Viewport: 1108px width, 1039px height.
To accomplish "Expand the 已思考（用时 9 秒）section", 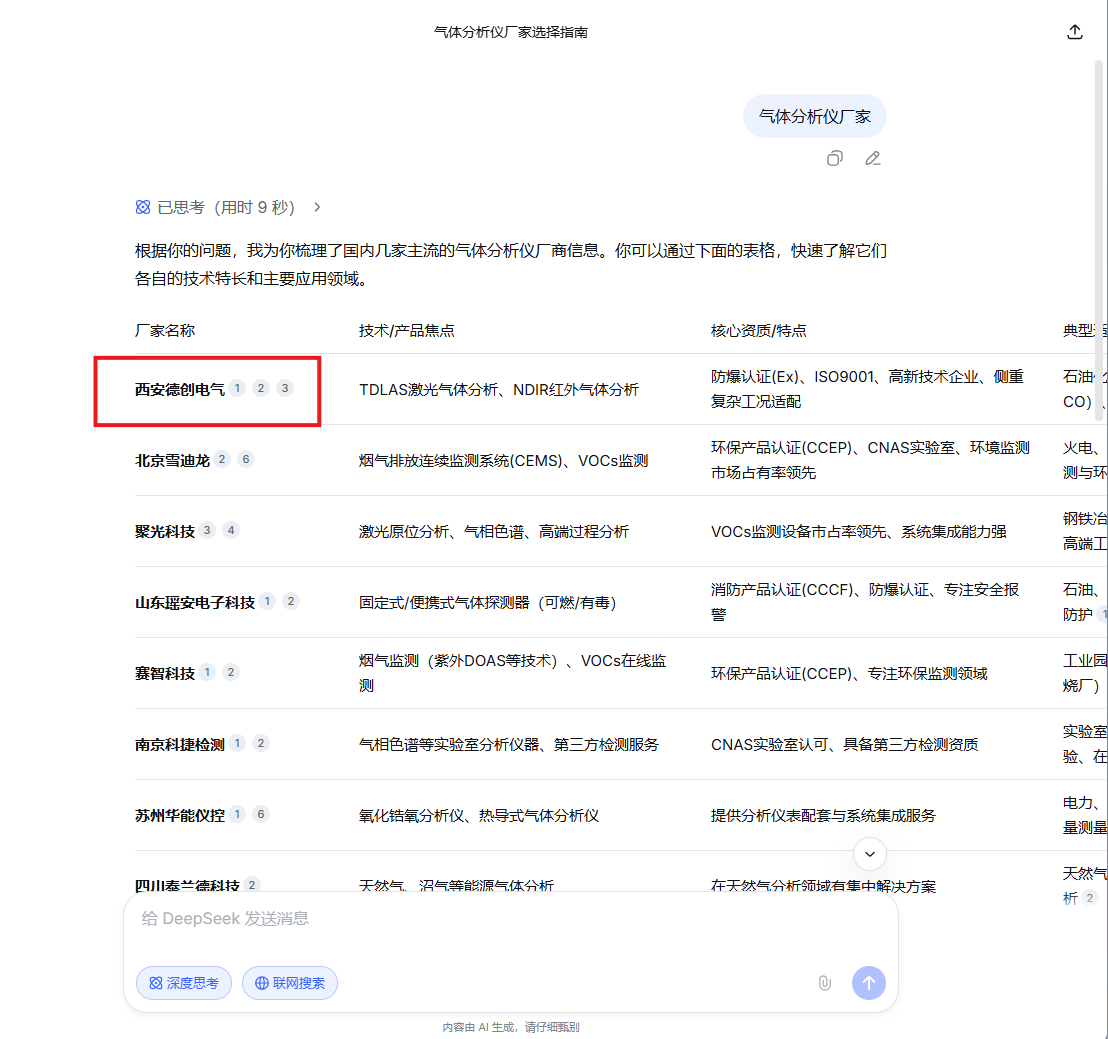I will (x=225, y=207).
